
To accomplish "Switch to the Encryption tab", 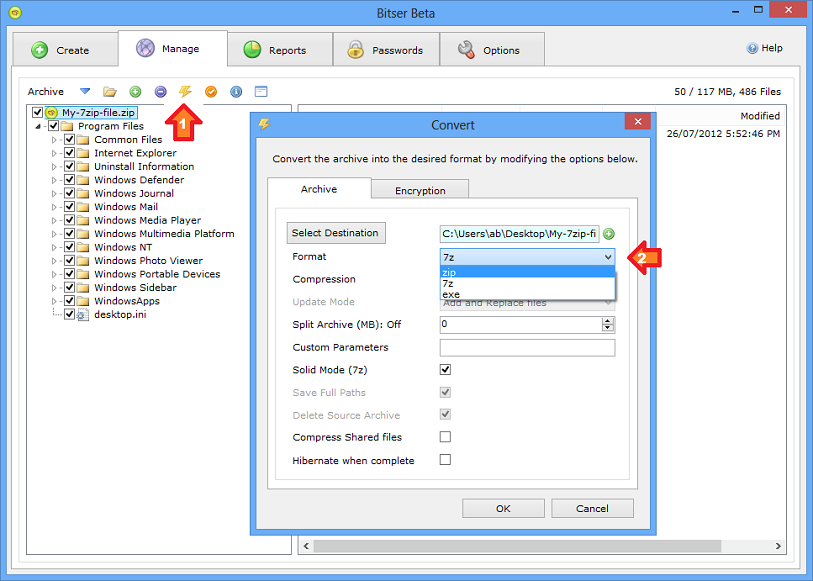I will pyautogui.click(x=419, y=188).
